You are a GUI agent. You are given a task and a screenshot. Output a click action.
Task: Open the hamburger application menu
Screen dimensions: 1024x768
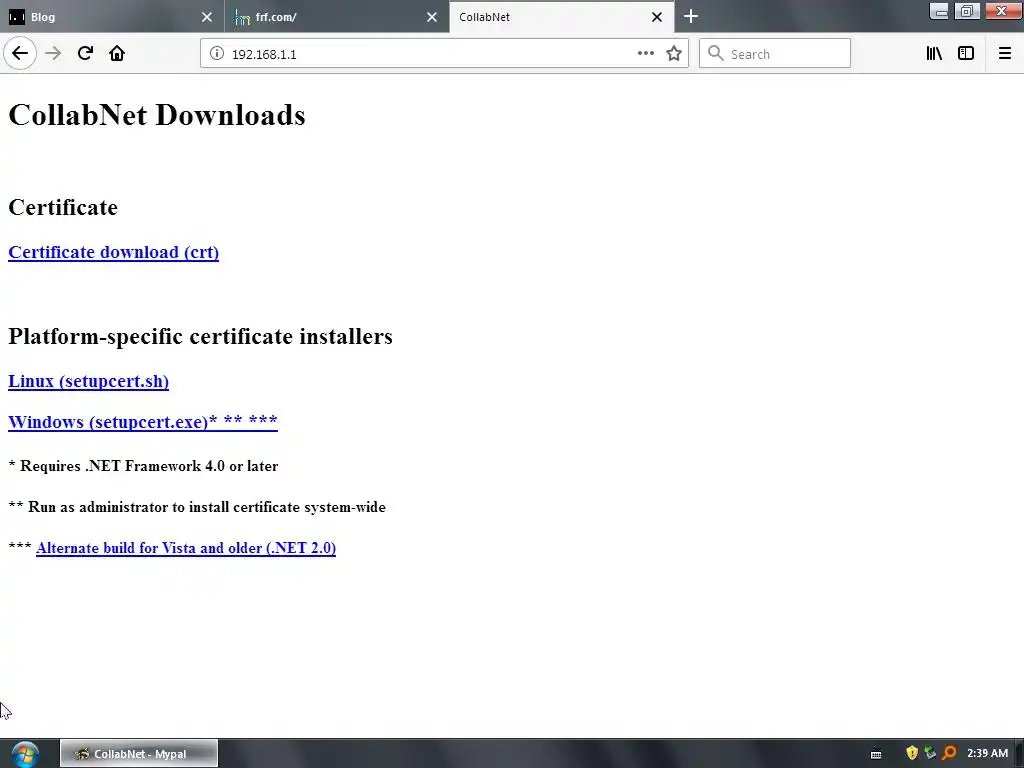coord(1004,54)
